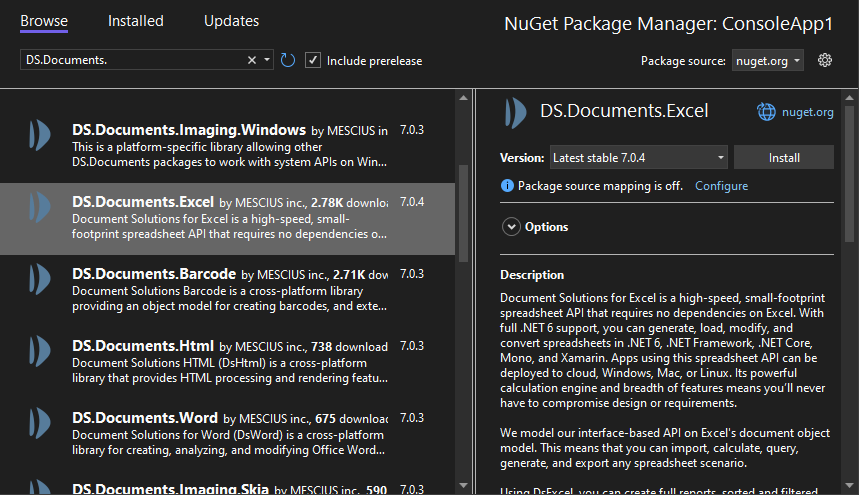
Task: Click the Install button
Action: click(783, 158)
